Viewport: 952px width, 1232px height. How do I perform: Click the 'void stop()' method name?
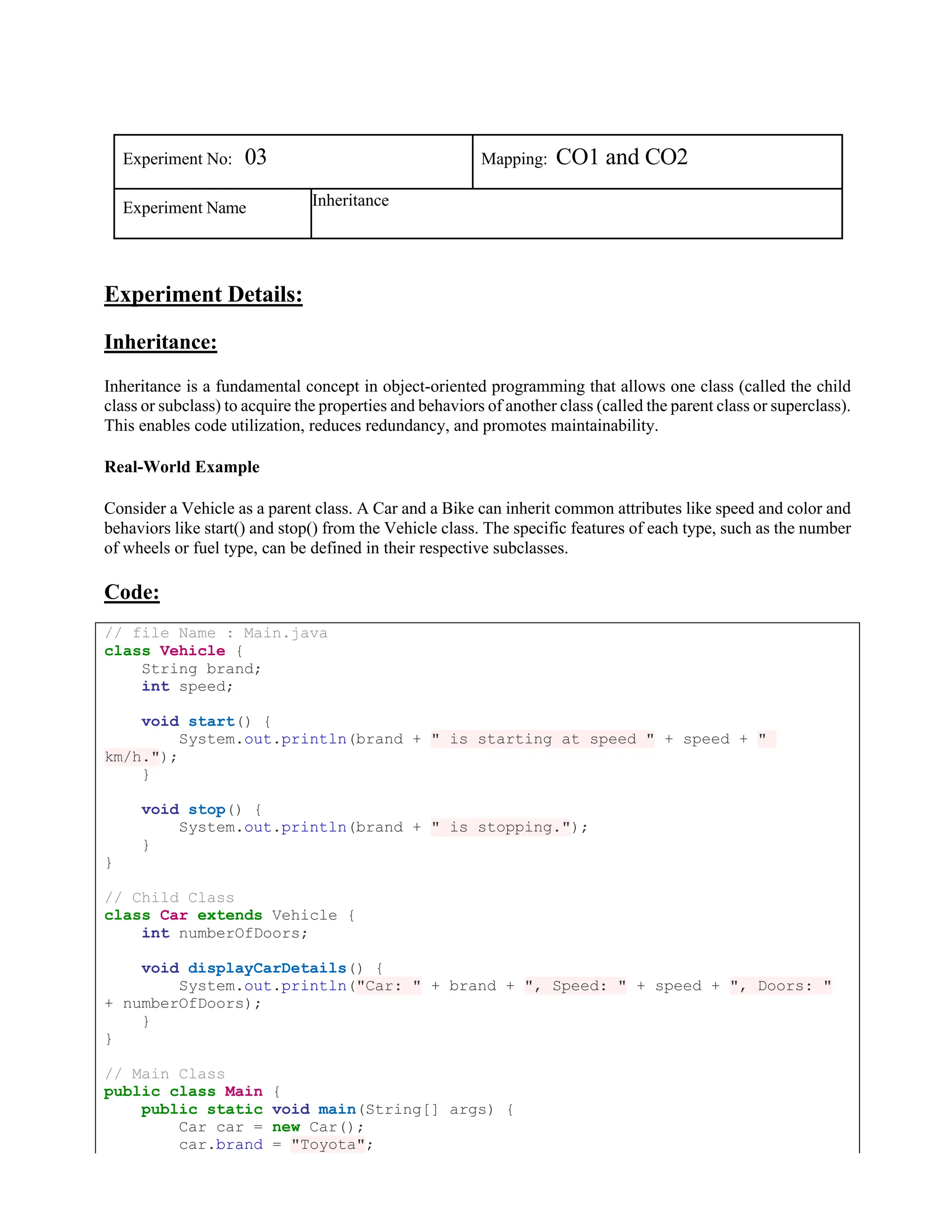tap(206, 809)
